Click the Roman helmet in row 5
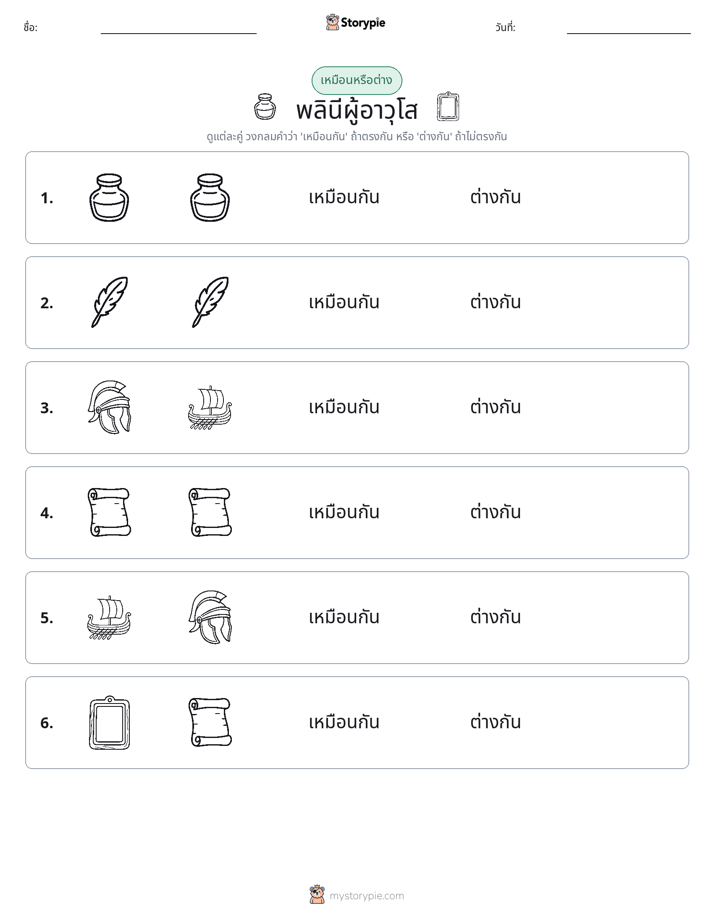Screen dimensions: 714x924 (x=210, y=617)
